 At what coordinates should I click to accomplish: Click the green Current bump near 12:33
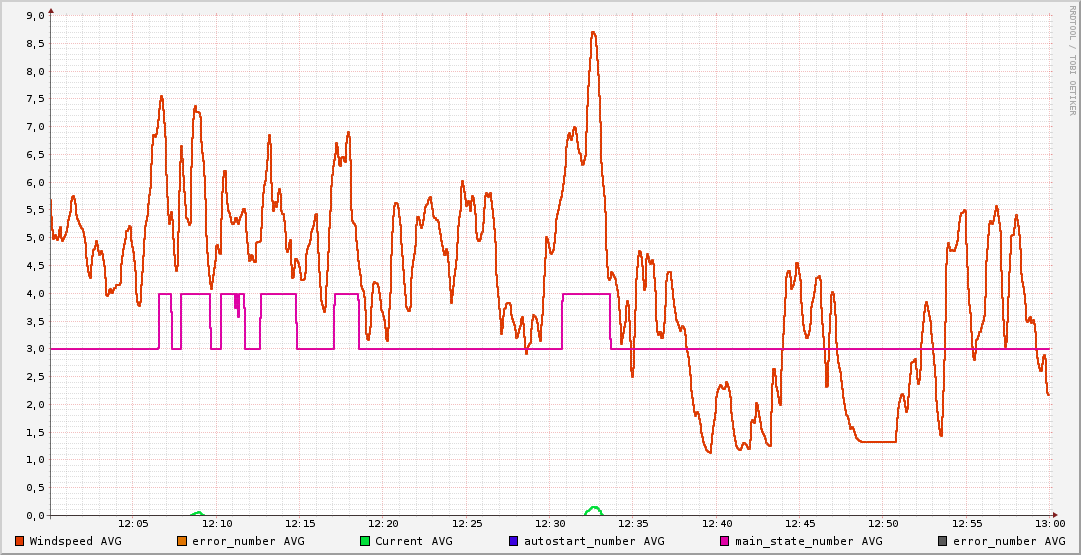coord(594,510)
